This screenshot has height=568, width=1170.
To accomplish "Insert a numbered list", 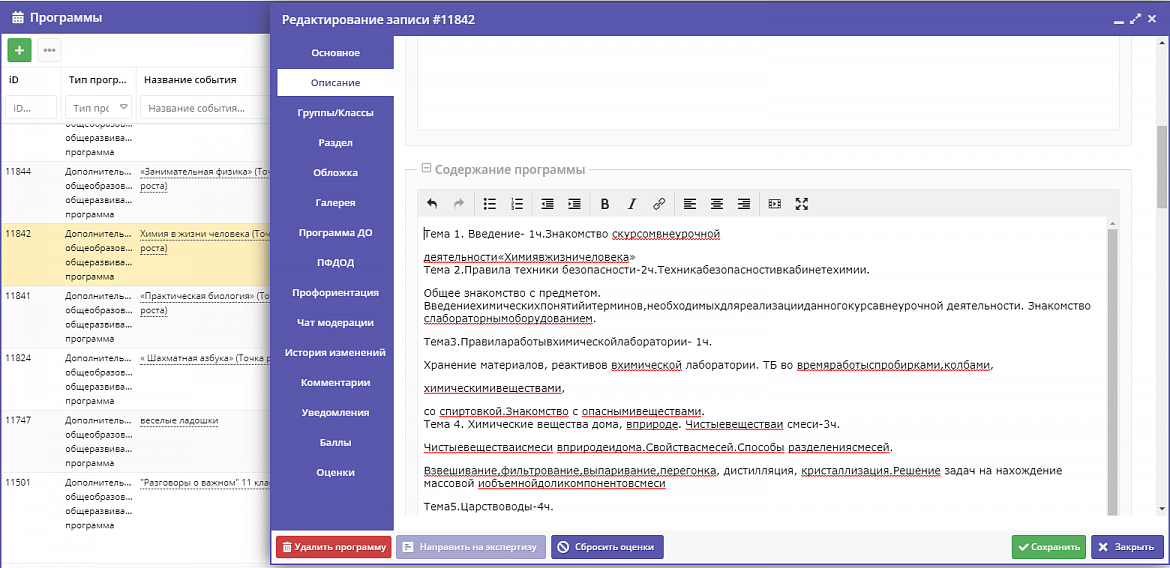I will (516, 203).
